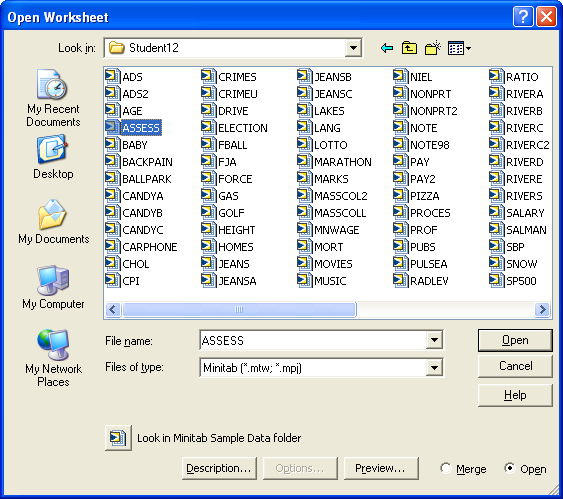Select the SALARY worksheet file icon
Screen dimensions: 563x499
coord(496,212)
